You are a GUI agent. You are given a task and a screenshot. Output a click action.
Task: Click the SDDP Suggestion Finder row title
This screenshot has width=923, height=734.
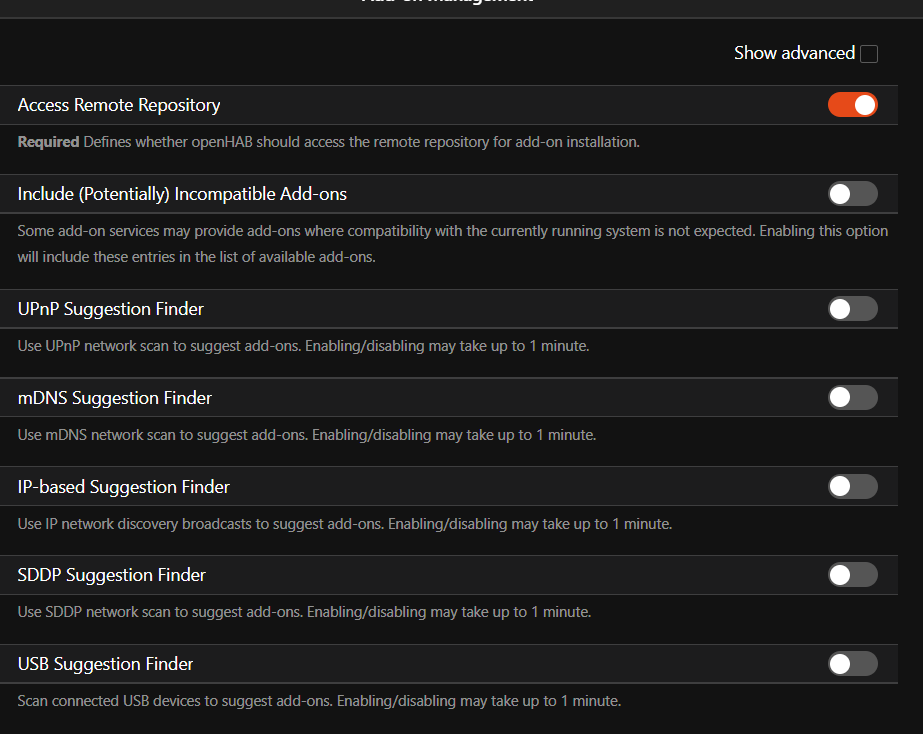click(112, 575)
